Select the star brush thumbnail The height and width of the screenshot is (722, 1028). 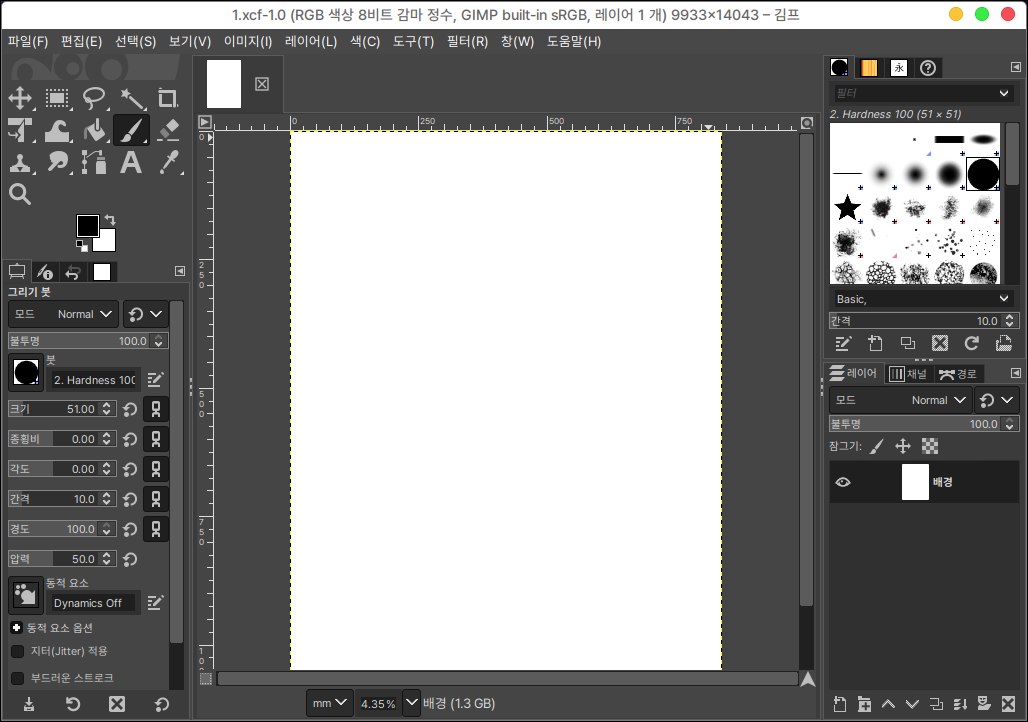point(847,208)
